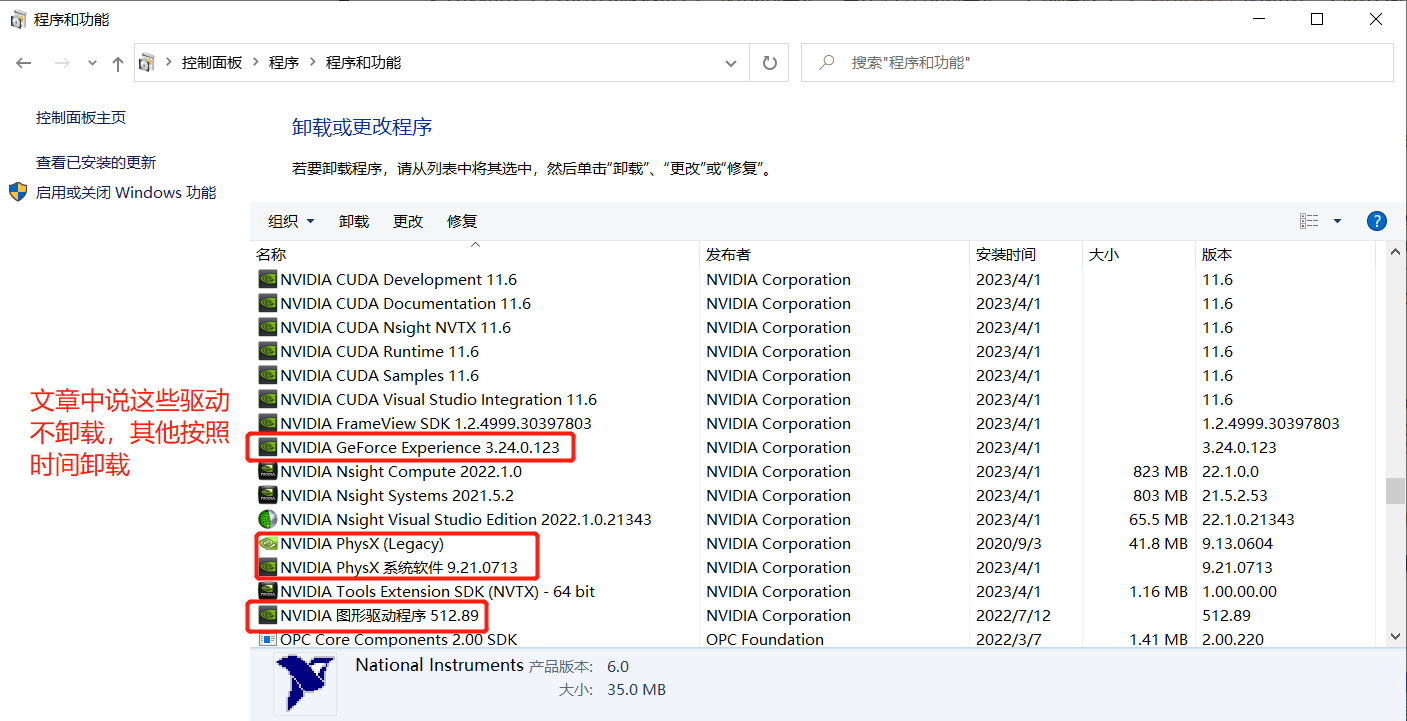Expand the view options dropdown arrow
This screenshot has width=1407, height=721.
coord(1337,221)
